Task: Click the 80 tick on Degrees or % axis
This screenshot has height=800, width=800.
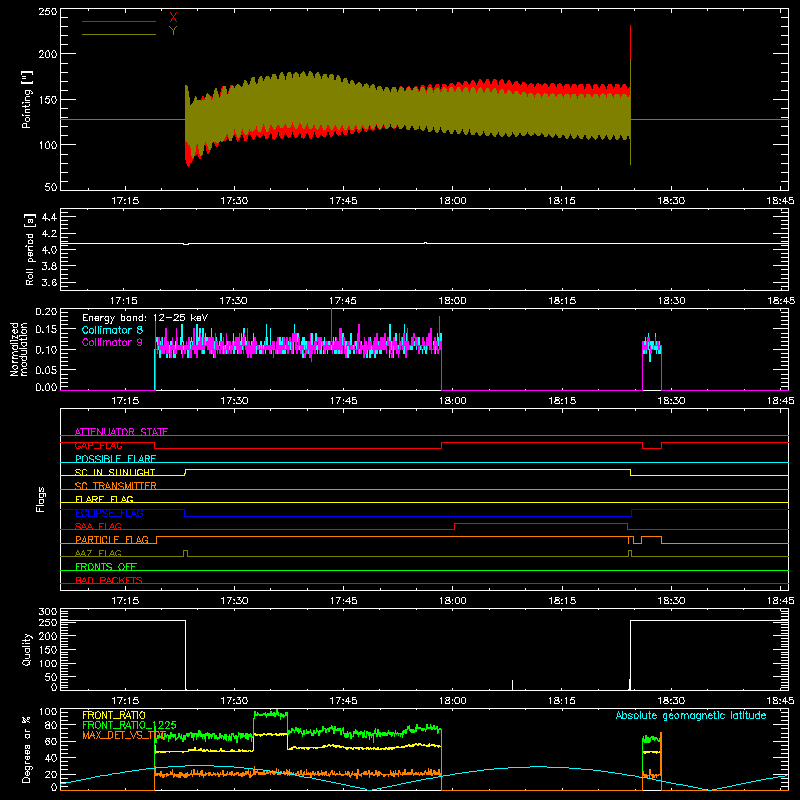Action: click(52, 725)
